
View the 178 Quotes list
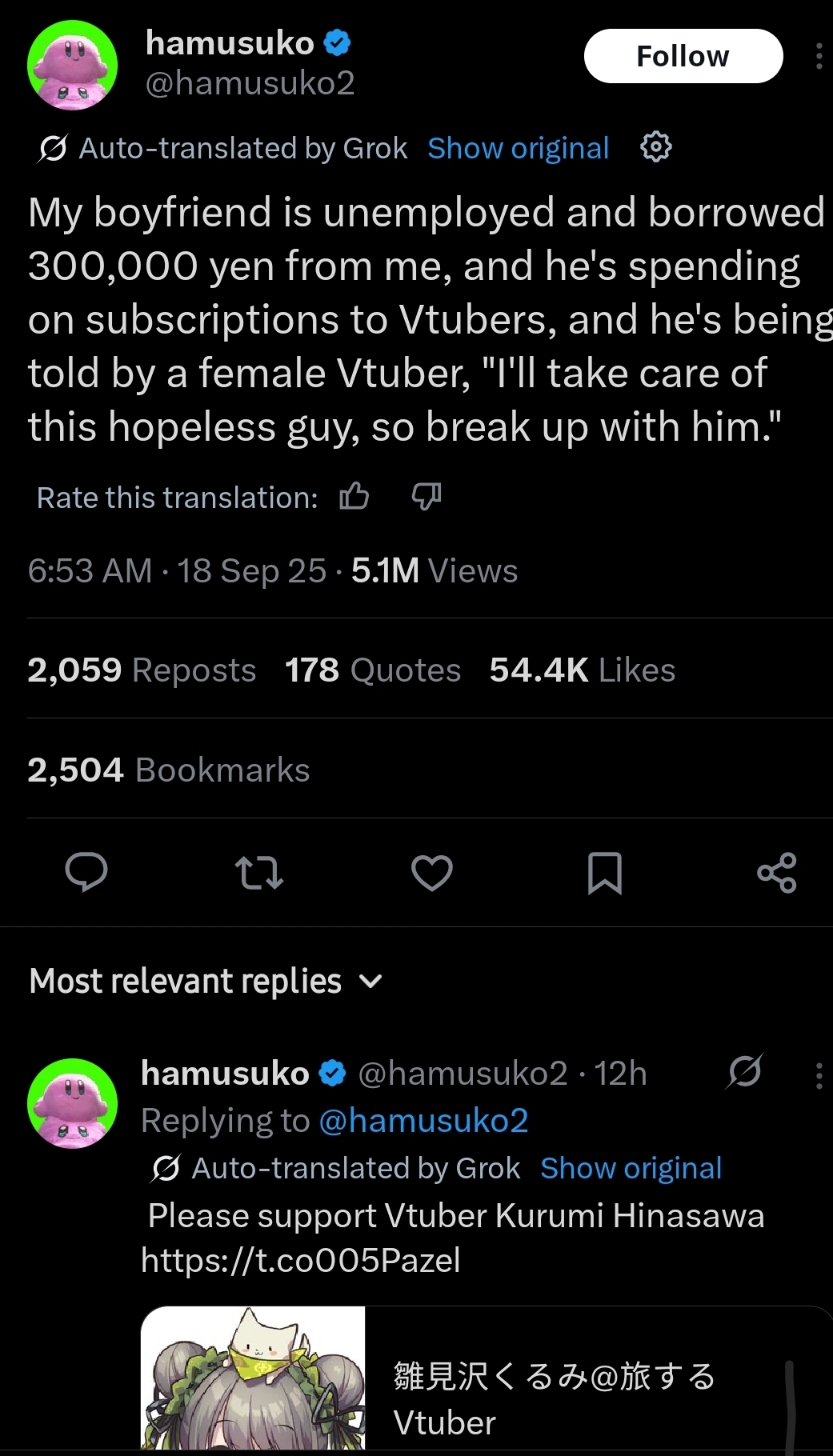(373, 670)
